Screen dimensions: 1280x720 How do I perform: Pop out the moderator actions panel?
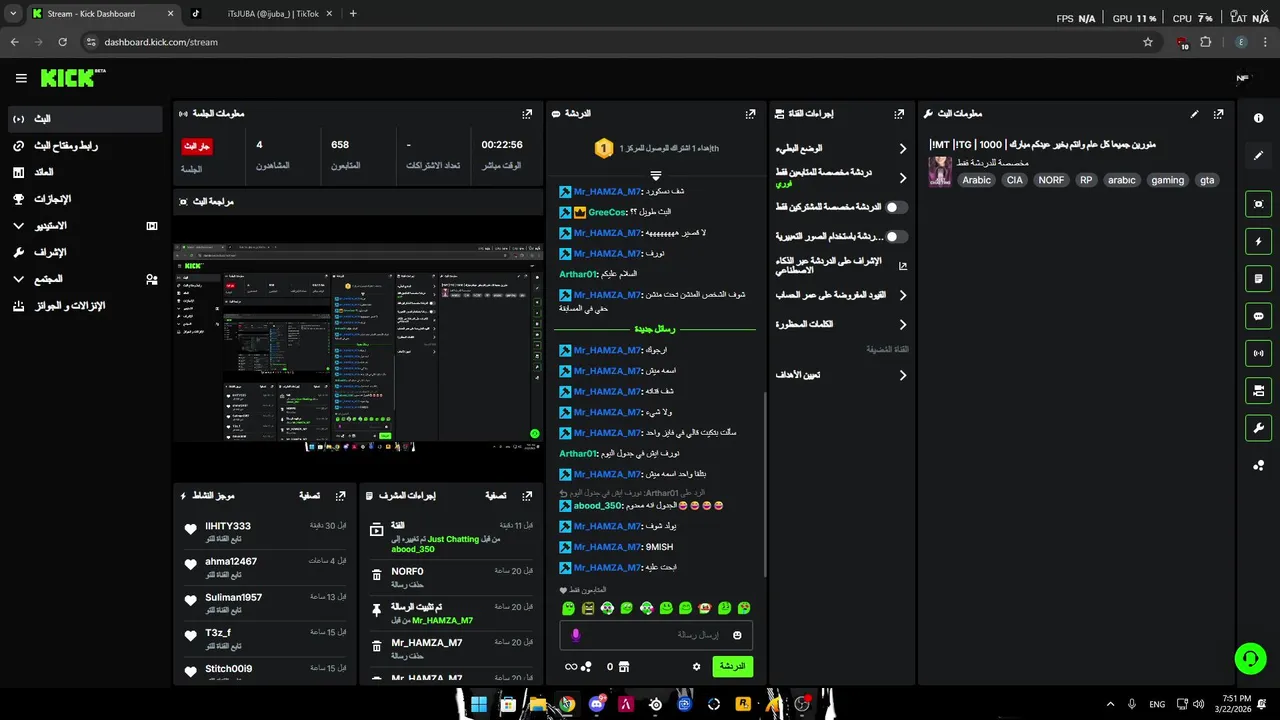527,495
